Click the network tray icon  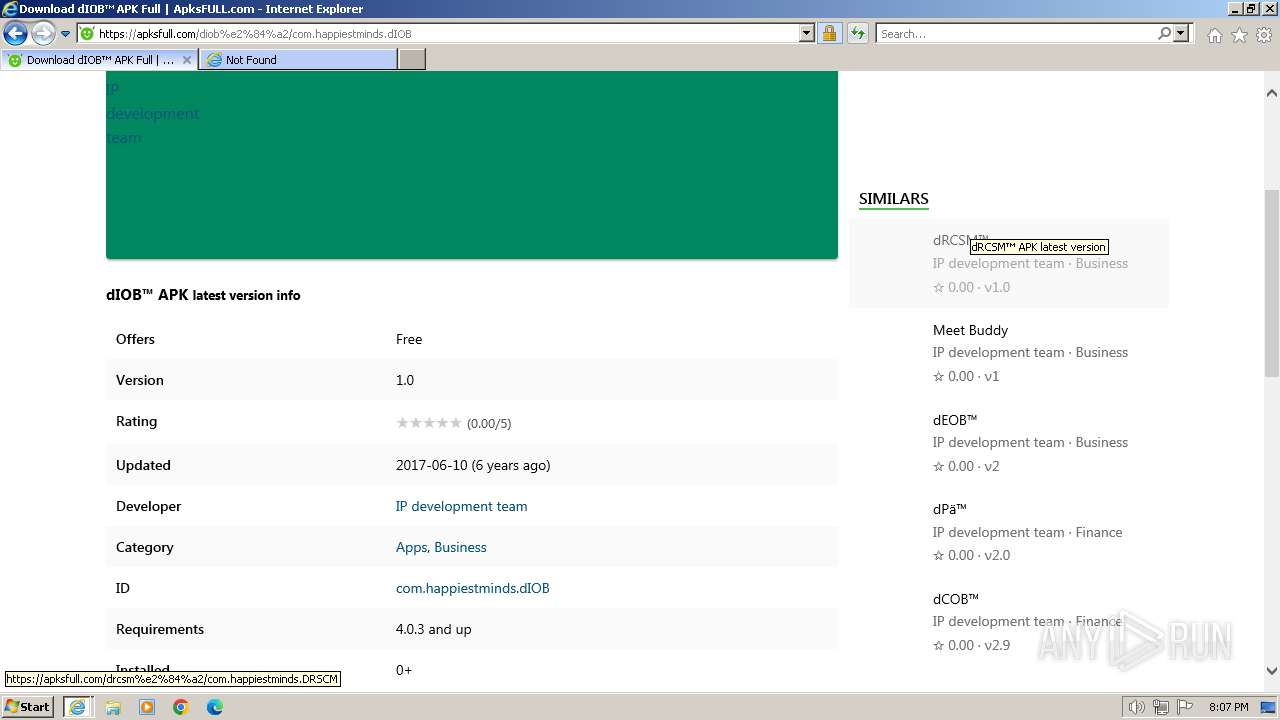tap(1161, 707)
